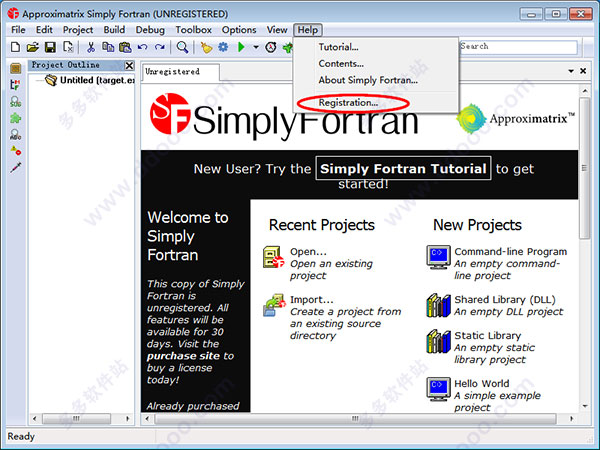Viewport: 600px width, 450px height.
Task: Click the Import project folder icon
Action: tap(274, 305)
